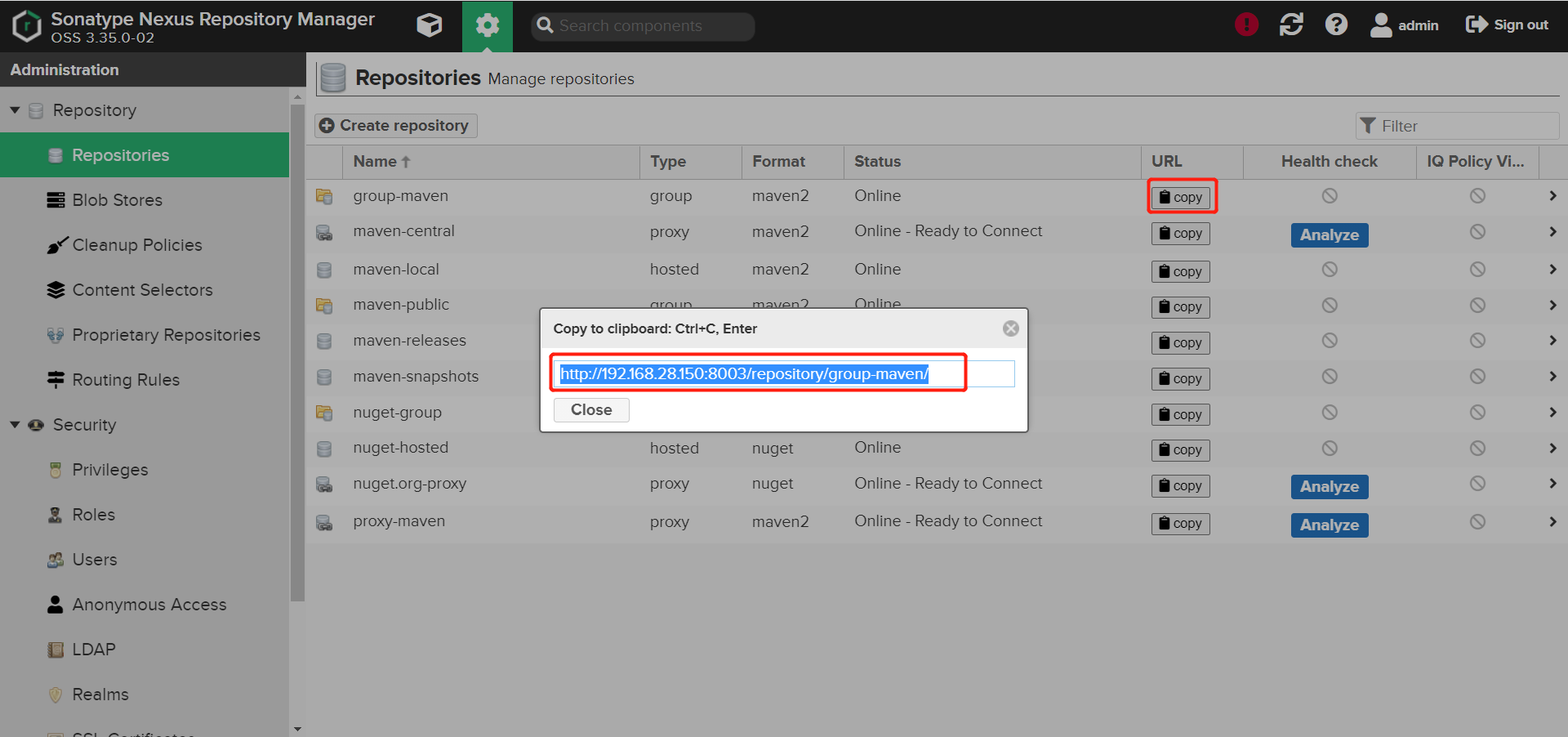Screen dimensions: 1568x737
Task: Analyze nuget.org-proxy health check
Action: coord(1330,487)
